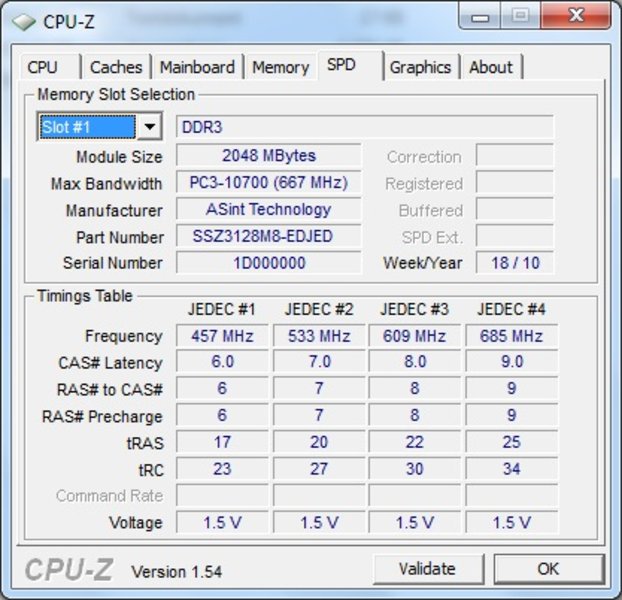Open the Graphics tab
Screen dimensions: 622x600
click(x=420, y=67)
